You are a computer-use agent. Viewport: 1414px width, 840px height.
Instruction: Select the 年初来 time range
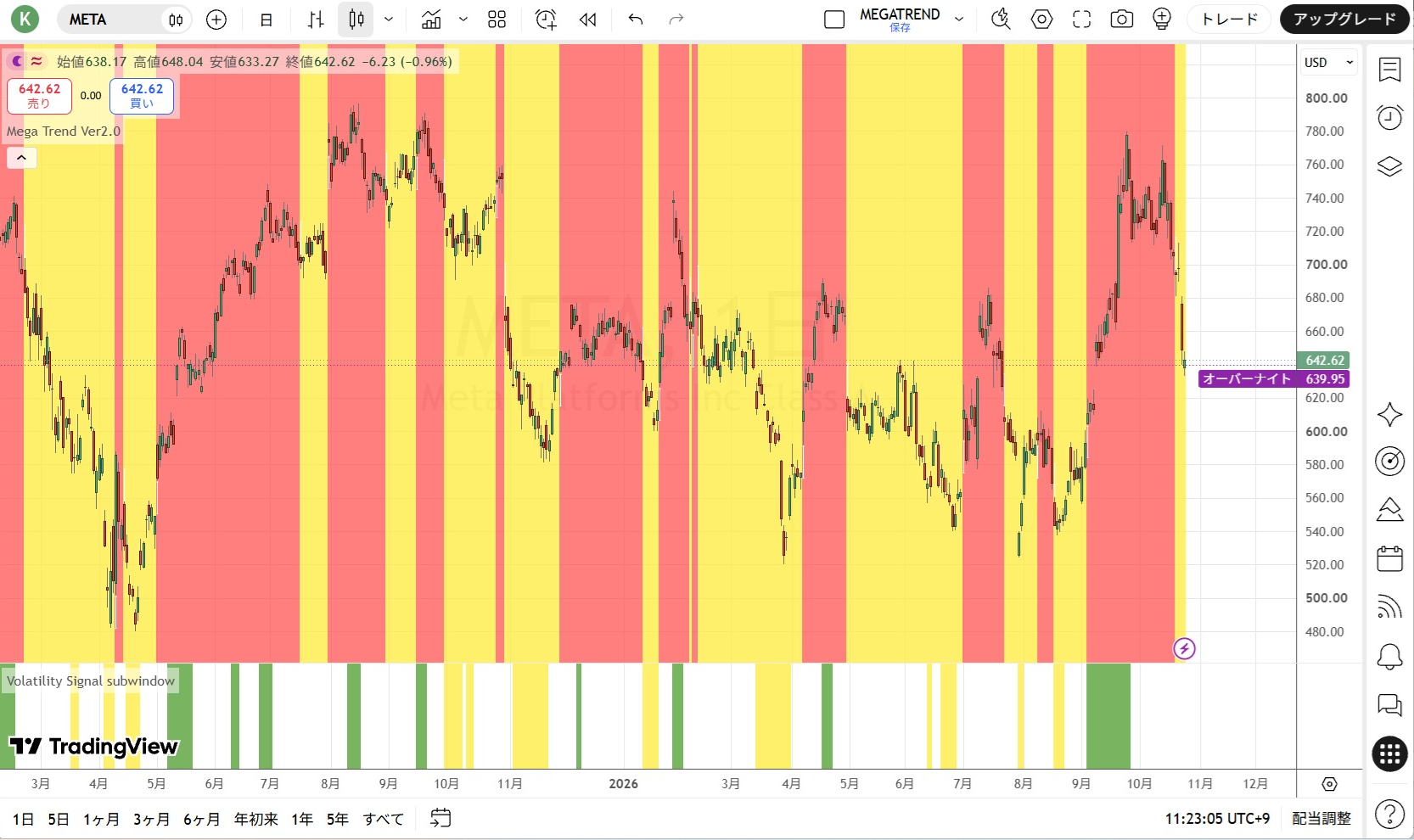click(x=256, y=819)
